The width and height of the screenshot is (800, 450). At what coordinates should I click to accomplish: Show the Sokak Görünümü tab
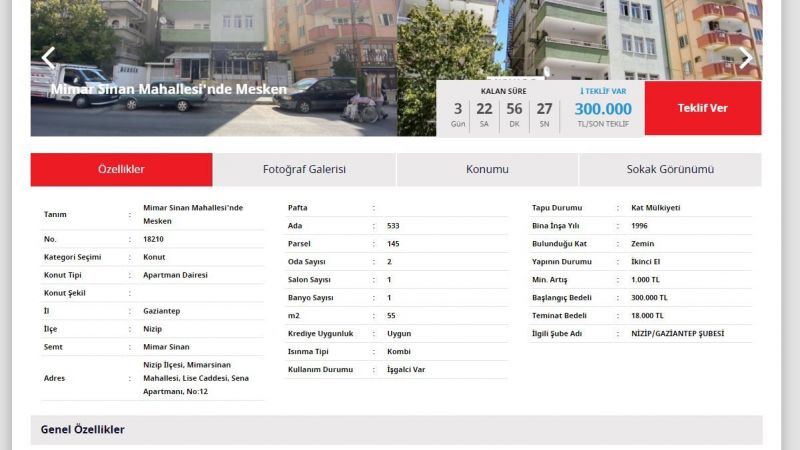pyautogui.click(x=670, y=169)
